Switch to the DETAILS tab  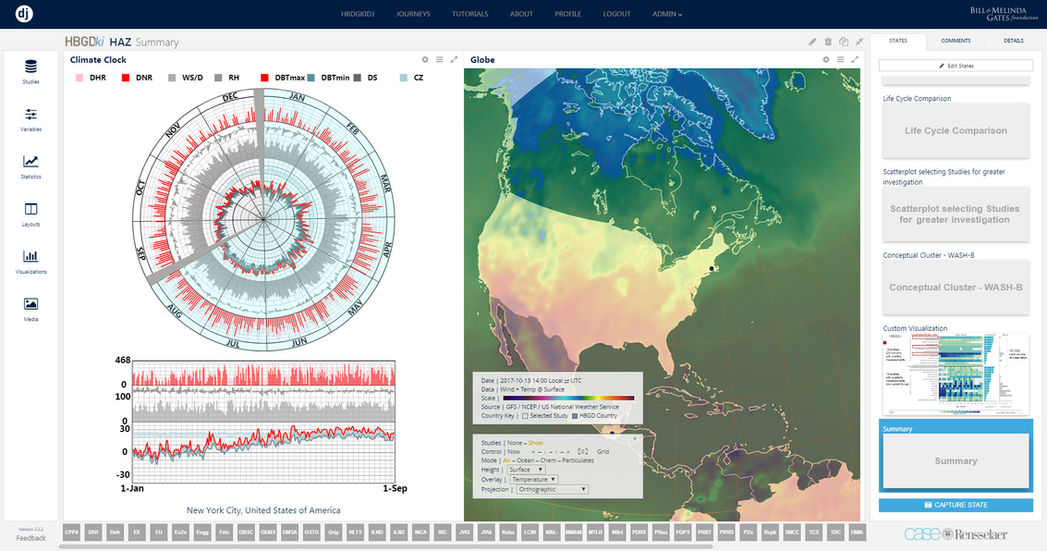click(1013, 41)
